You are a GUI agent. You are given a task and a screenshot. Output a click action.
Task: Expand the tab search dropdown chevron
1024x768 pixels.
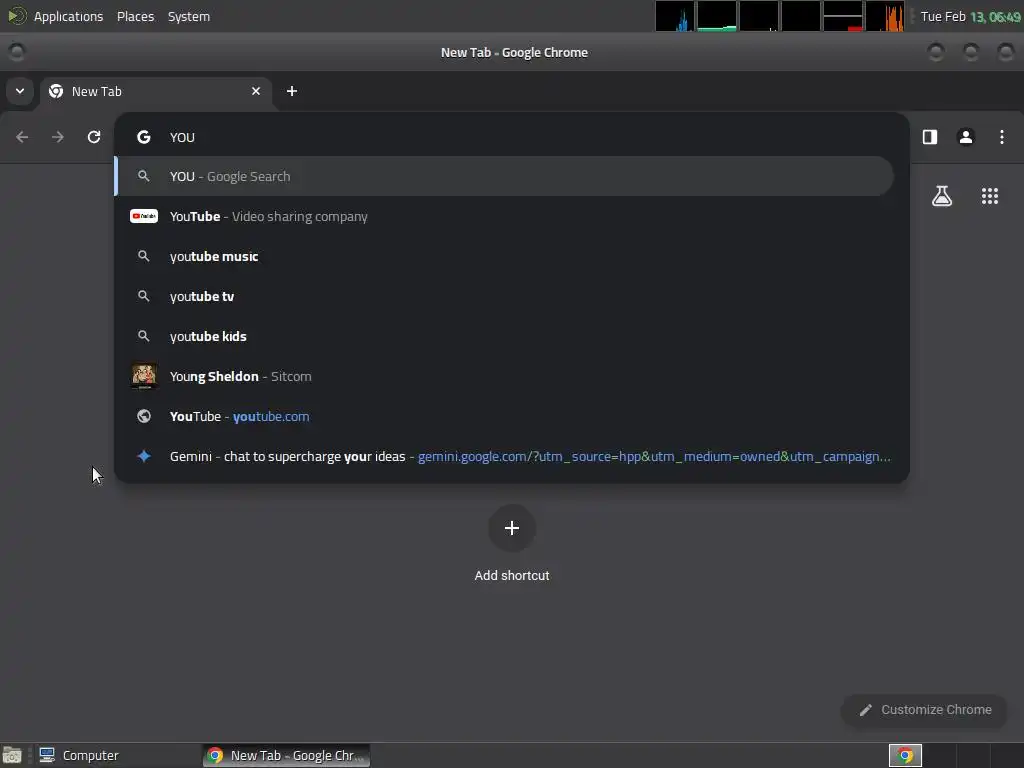[x=20, y=91]
